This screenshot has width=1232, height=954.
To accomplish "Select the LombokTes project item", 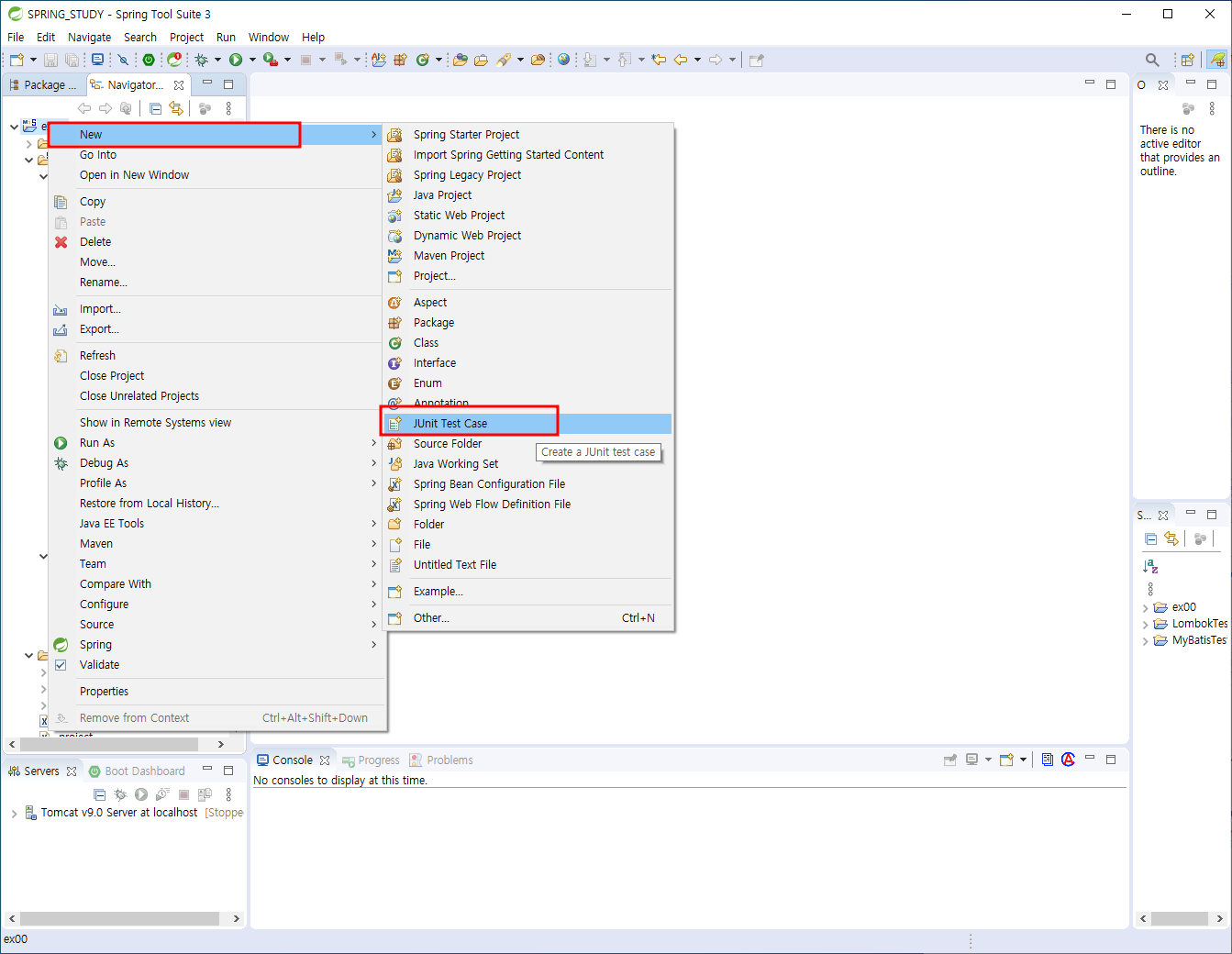I will coord(1199,624).
